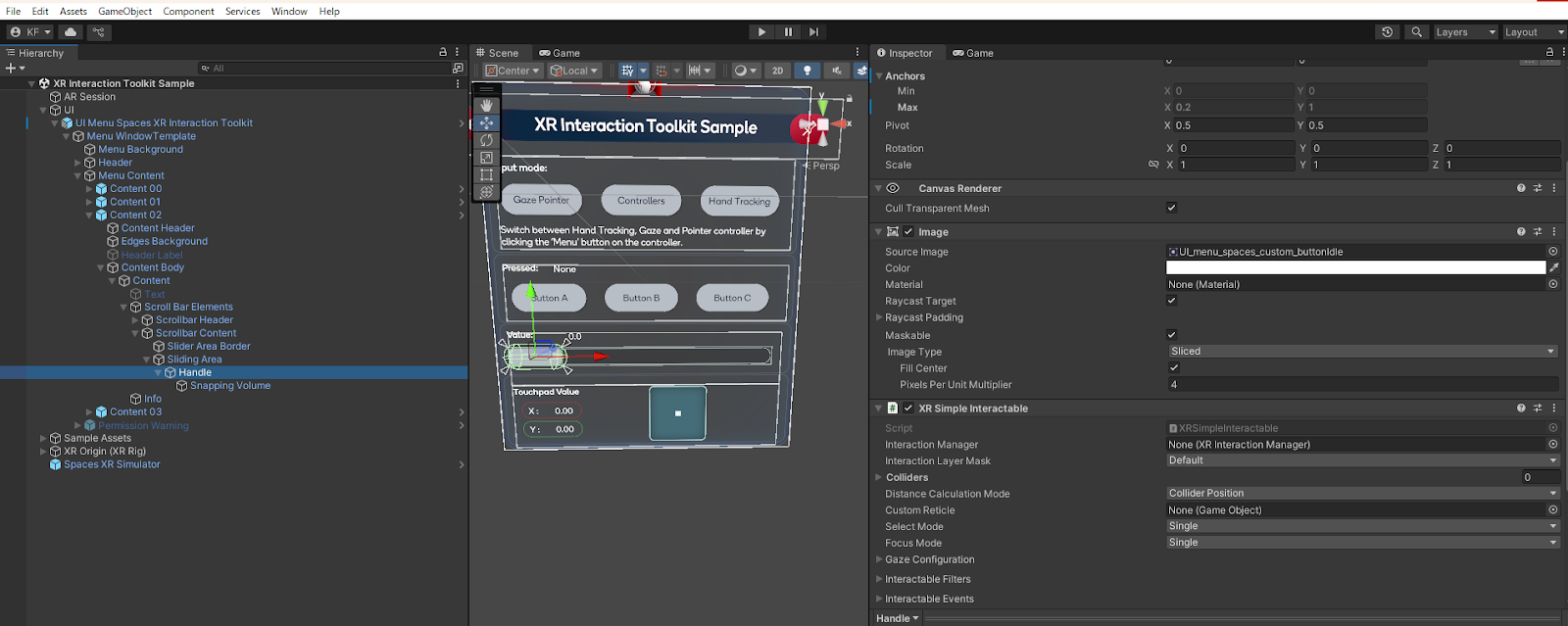Toggle 2D view mode in Scene

pos(777,71)
